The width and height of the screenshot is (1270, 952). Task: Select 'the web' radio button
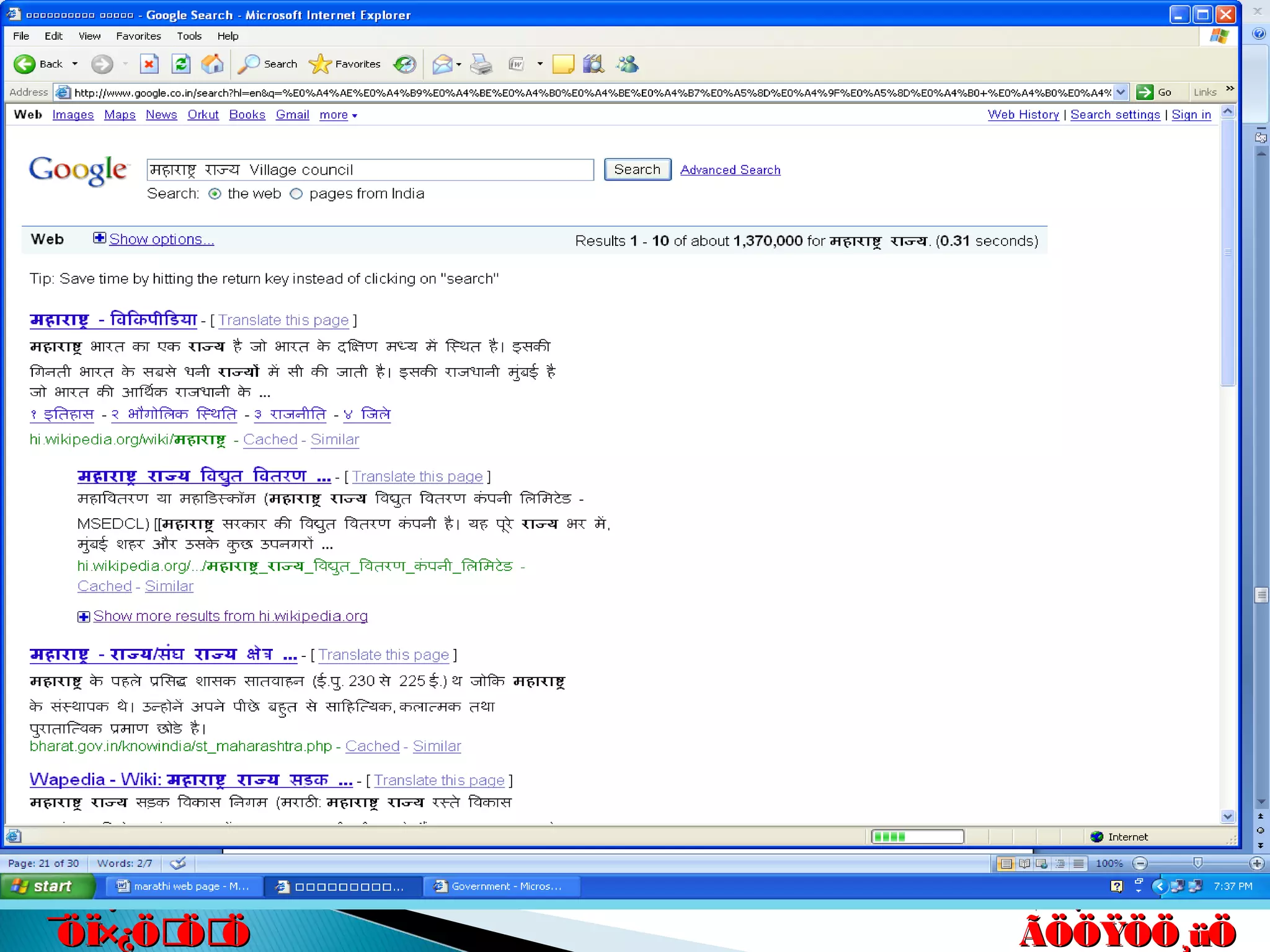(215, 194)
